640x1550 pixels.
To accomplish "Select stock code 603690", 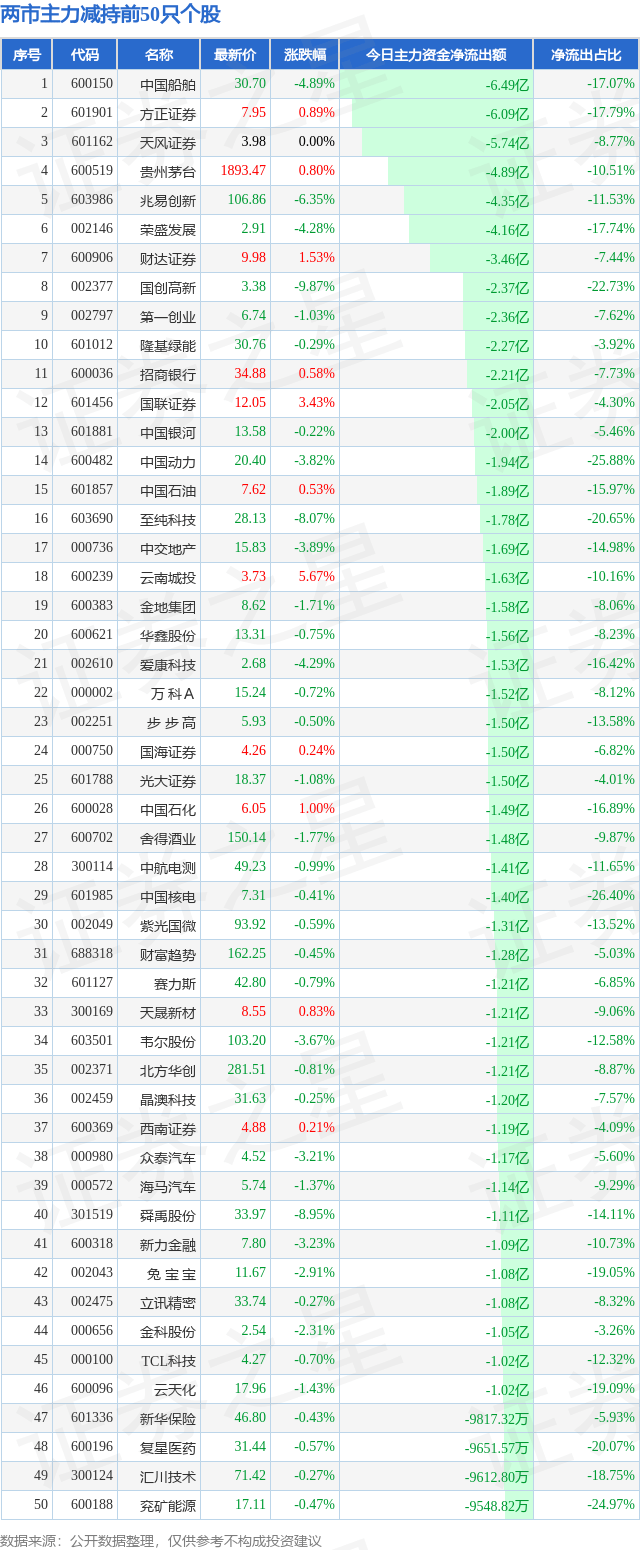I will point(92,519).
